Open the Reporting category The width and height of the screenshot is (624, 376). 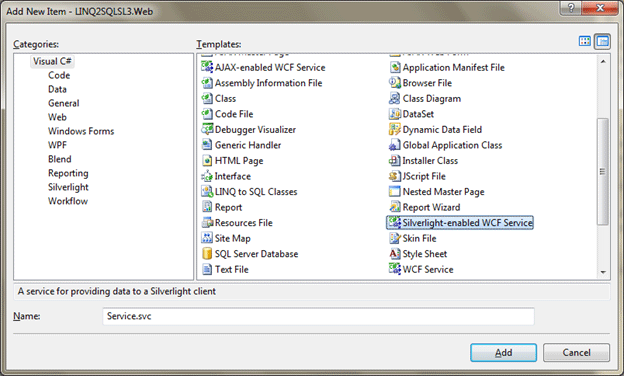(68, 173)
